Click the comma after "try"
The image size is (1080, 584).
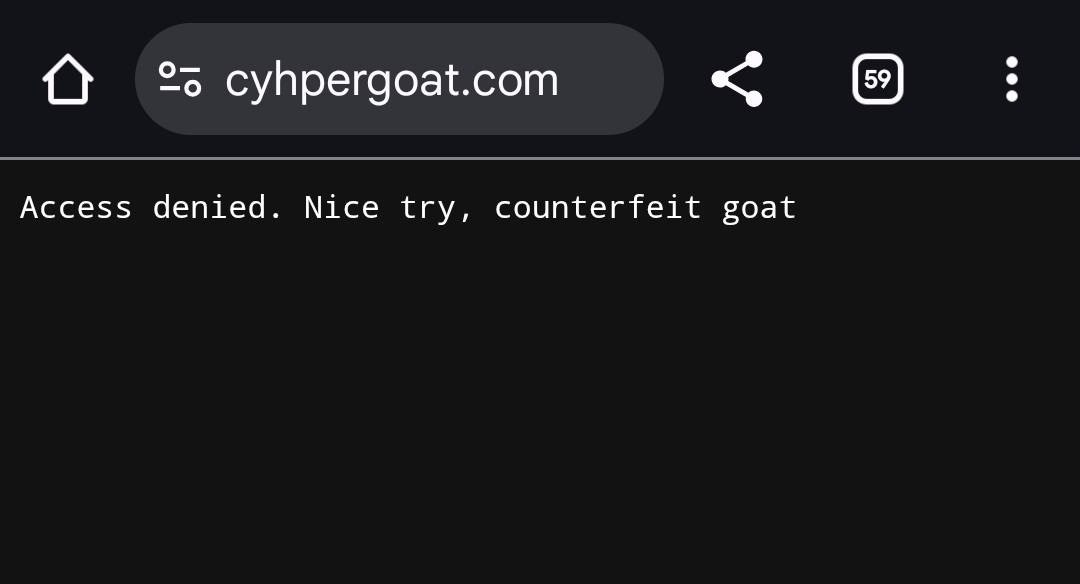(466, 214)
